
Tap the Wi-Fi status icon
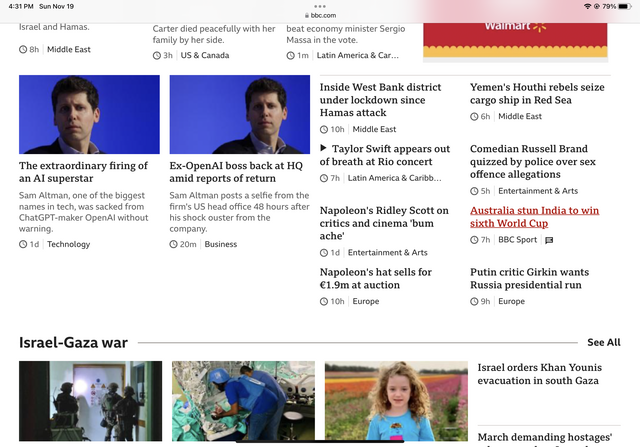[587, 6]
